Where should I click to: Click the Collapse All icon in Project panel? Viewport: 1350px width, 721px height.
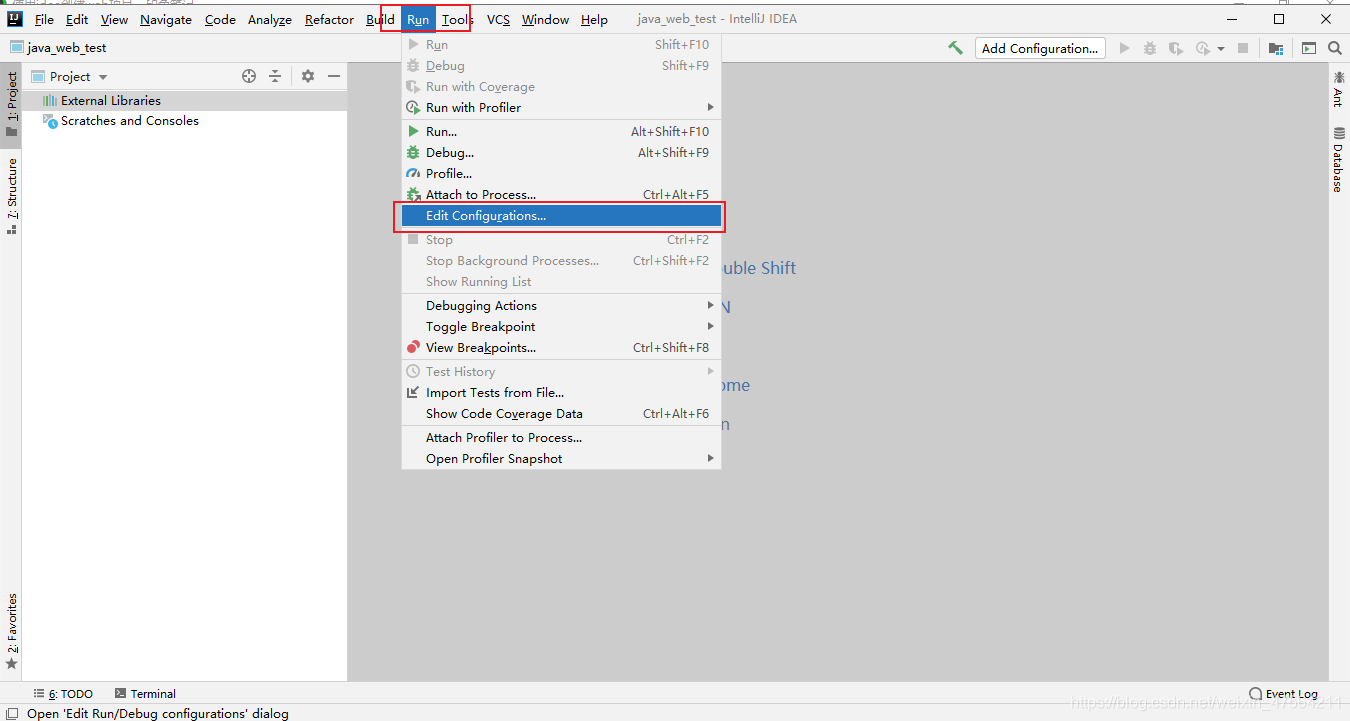point(275,76)
